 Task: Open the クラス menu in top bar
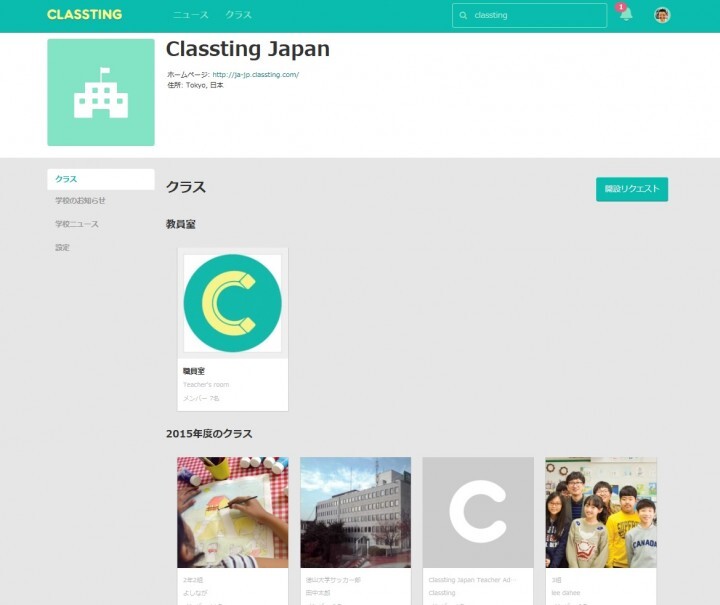[238, 15]
